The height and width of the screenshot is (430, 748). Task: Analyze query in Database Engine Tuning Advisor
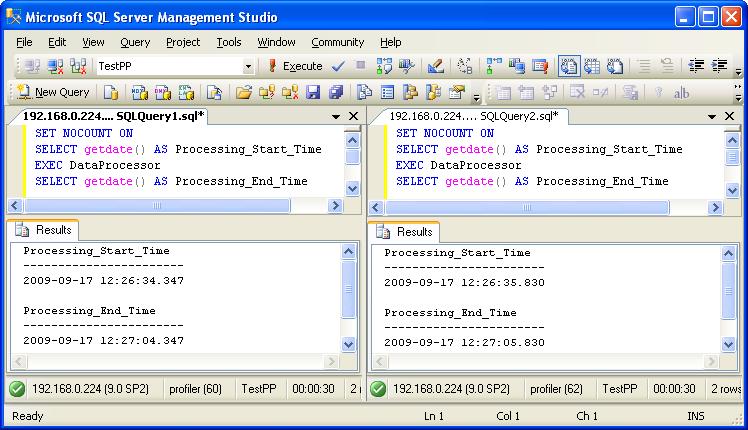coord(407,66)
